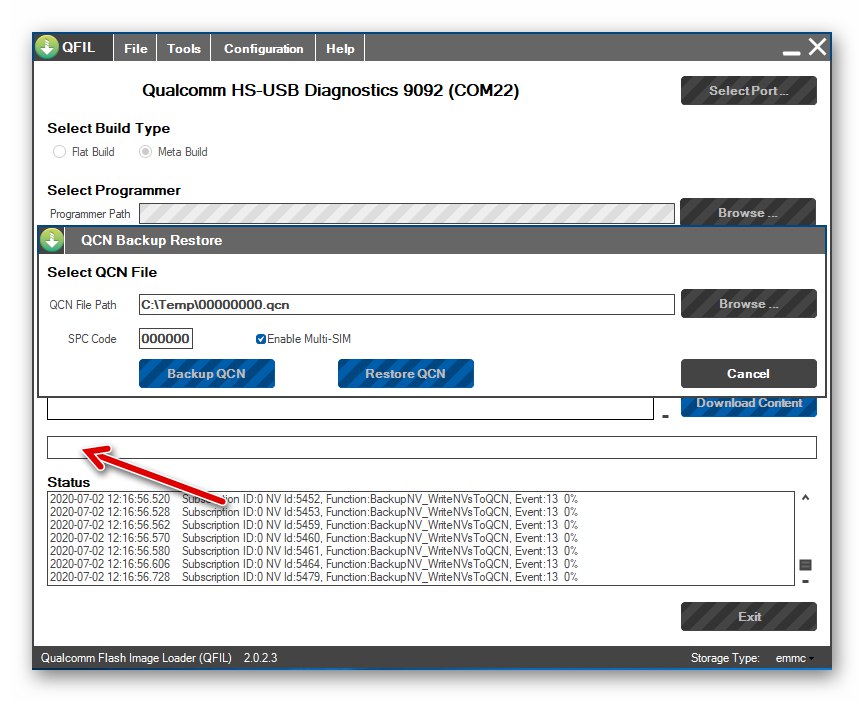Screen dimensions: 864x702
Task: Select log line with NV Id:5461
Action: click(314, 551)
